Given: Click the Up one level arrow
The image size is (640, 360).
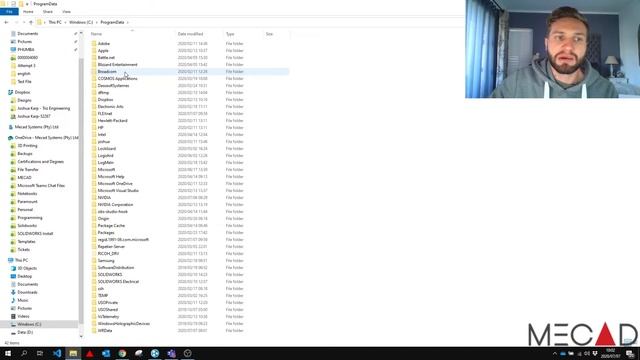Looking at the screenshot, I should coord(31,22).
